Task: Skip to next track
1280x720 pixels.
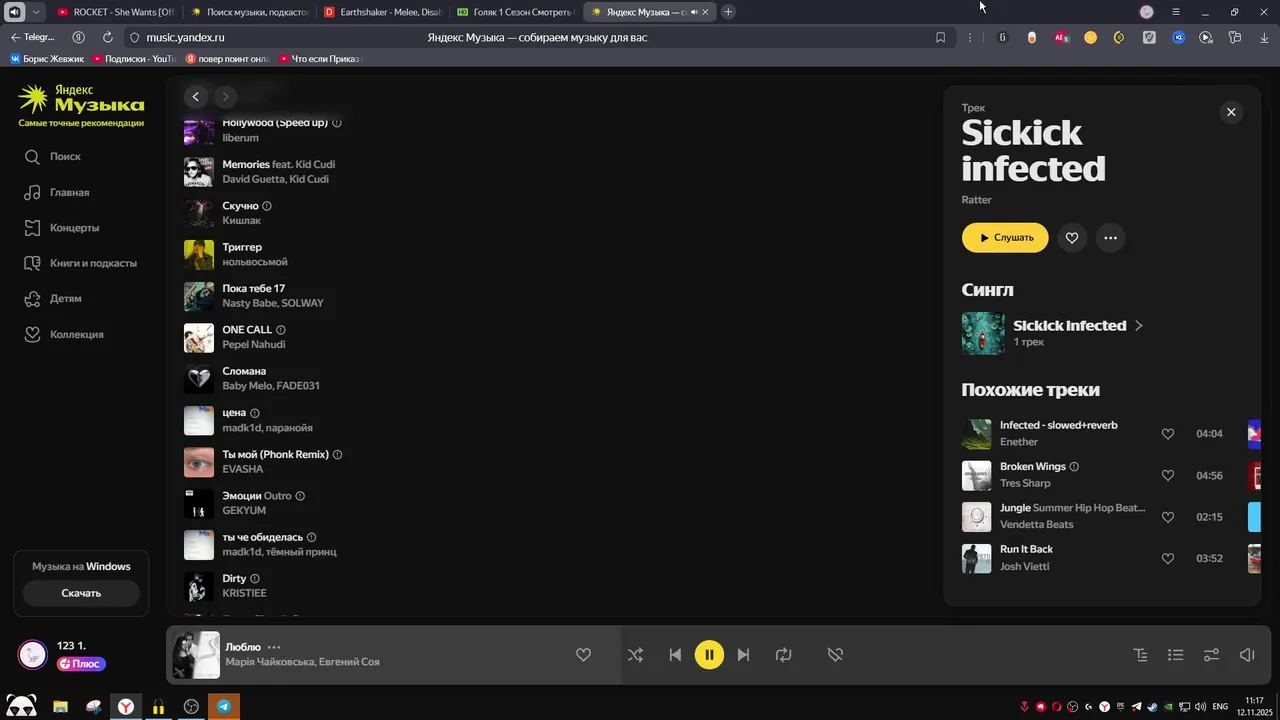Action: [x=743, y=655]
